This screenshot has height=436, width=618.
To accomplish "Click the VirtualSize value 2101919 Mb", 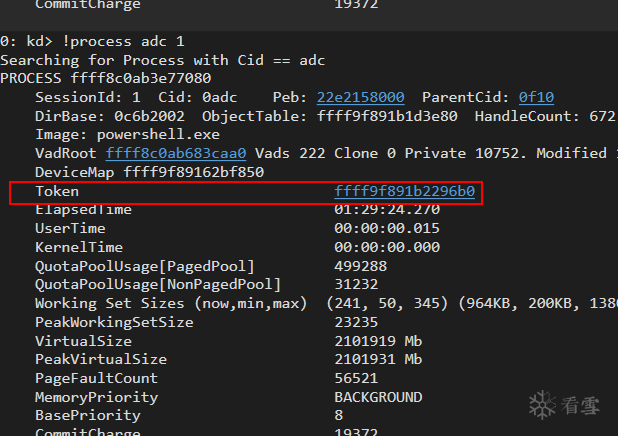I will 378,341.
